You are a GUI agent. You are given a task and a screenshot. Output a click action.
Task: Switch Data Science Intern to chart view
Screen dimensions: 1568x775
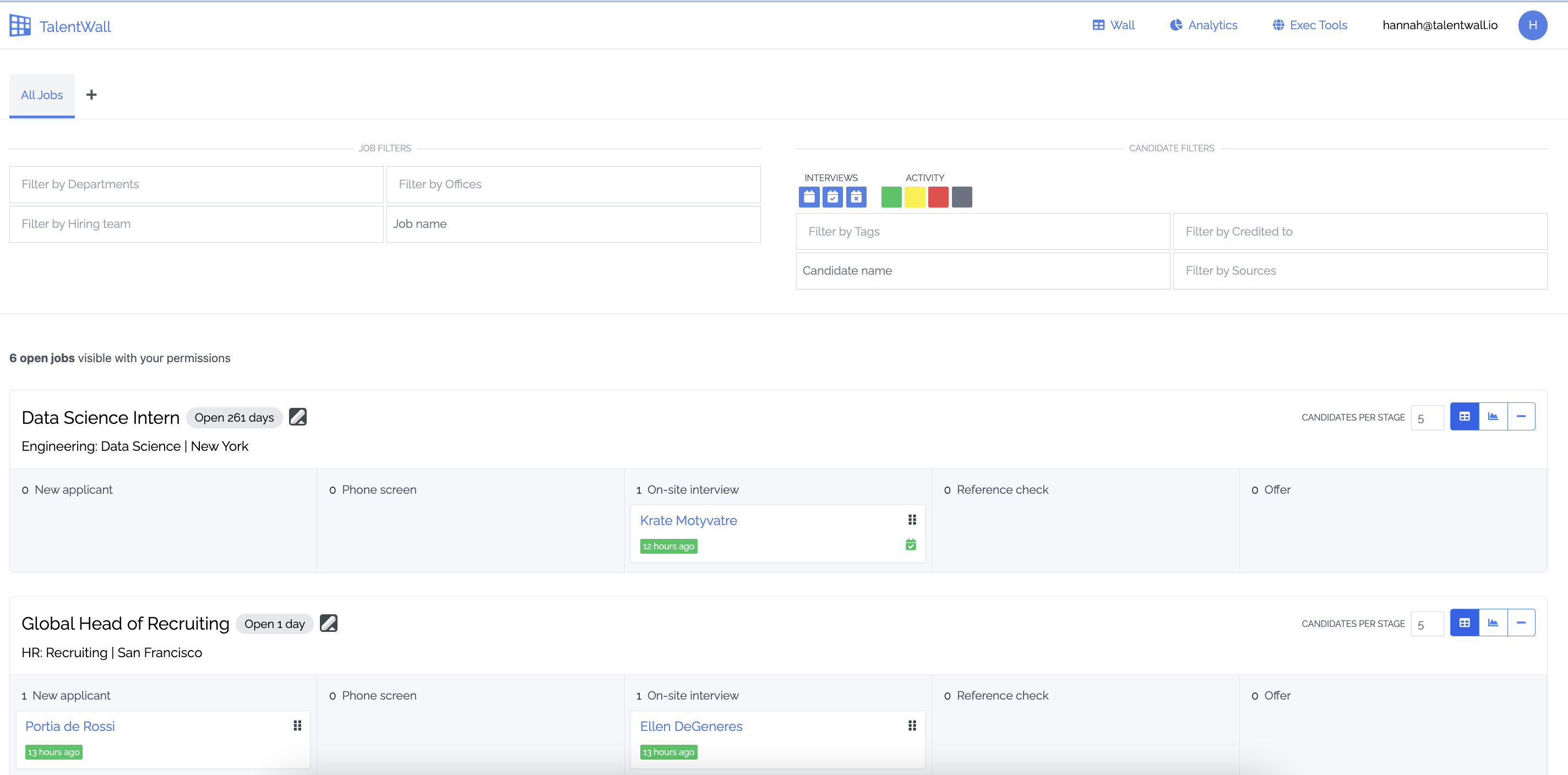point(1493,417)
